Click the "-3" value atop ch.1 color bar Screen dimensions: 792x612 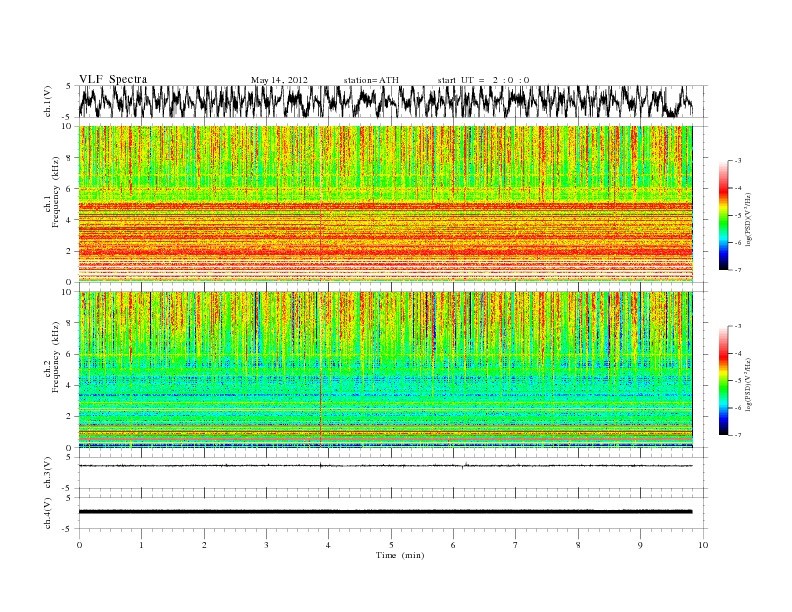[x=737, y=161]
